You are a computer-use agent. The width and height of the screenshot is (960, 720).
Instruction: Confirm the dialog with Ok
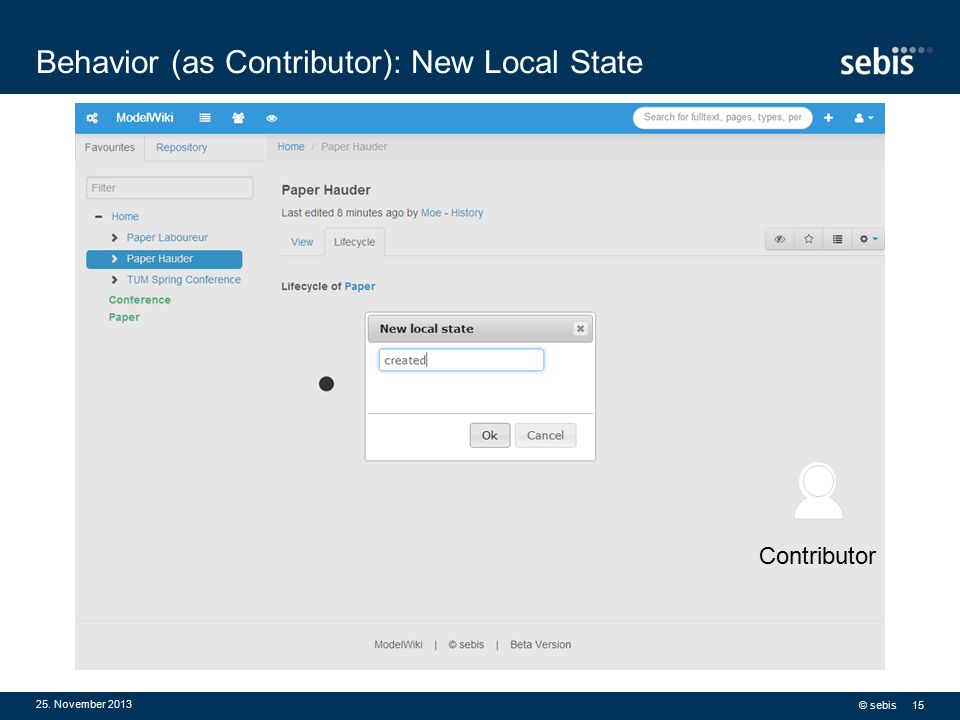coord(490,435)
